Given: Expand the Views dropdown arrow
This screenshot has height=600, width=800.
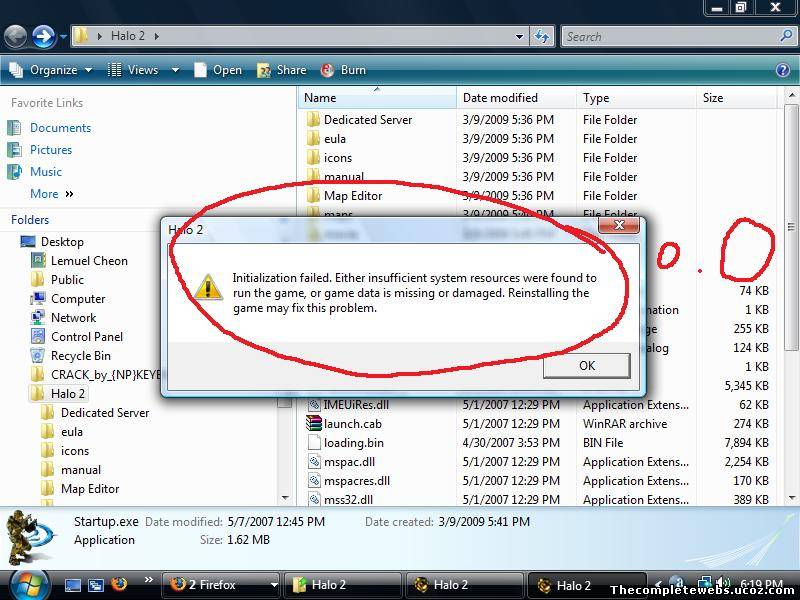Looking at the screenshot, I should coord(175,70).
